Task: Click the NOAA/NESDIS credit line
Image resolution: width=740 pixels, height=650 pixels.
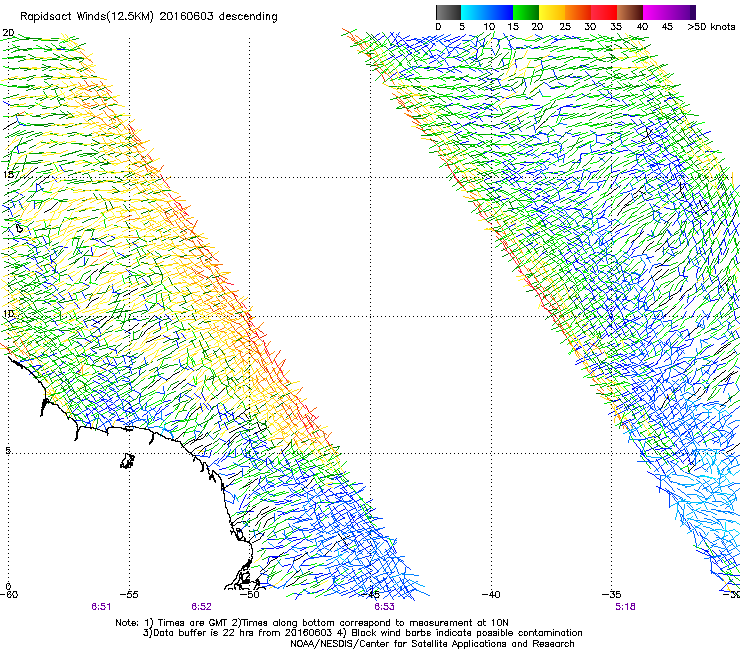Action: pos(432,644)
